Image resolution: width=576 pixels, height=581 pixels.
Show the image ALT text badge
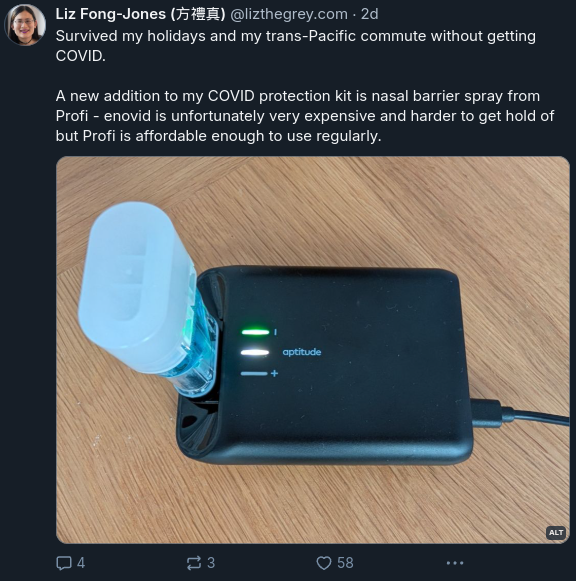pos(556,532)
